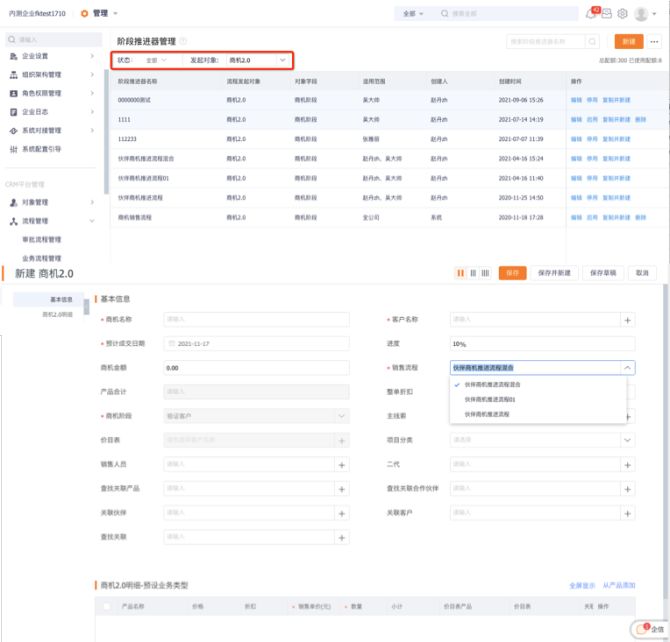Screen dimensions: 670x642
Task: Click the settings gear in top bar
Action: pyautogui.click(x=622, y=14)
